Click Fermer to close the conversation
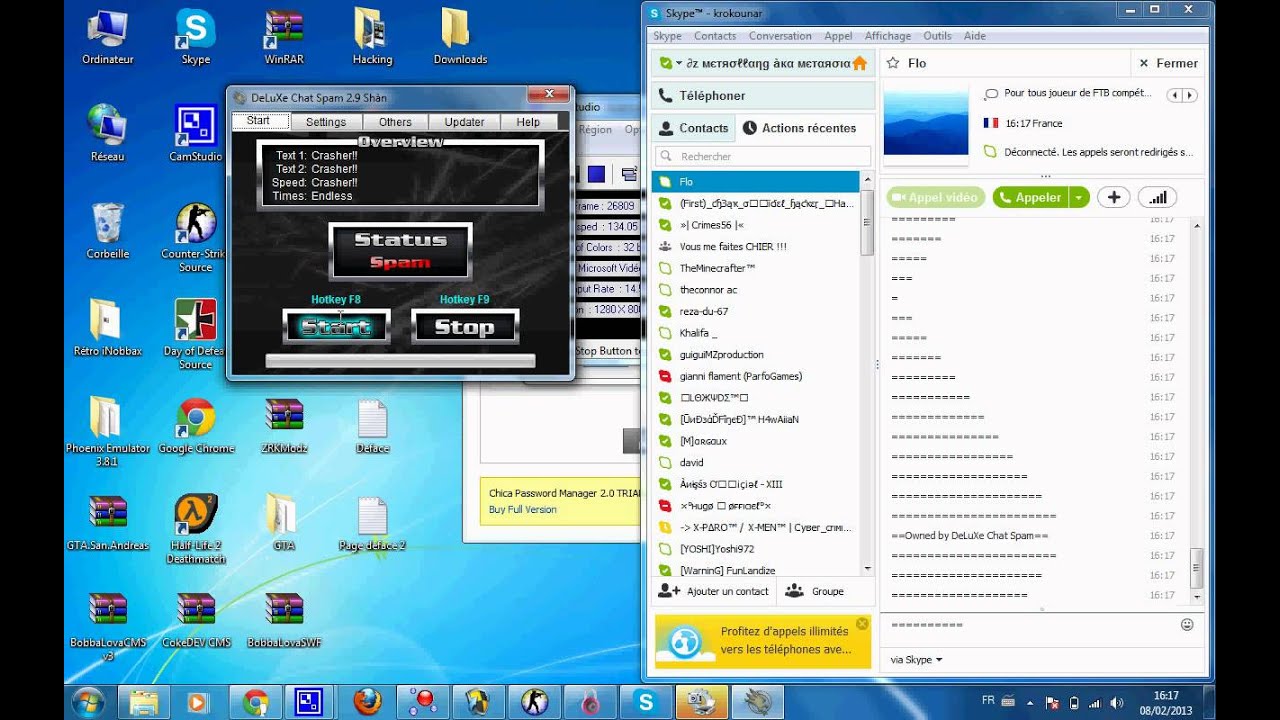 point(1168,63)
